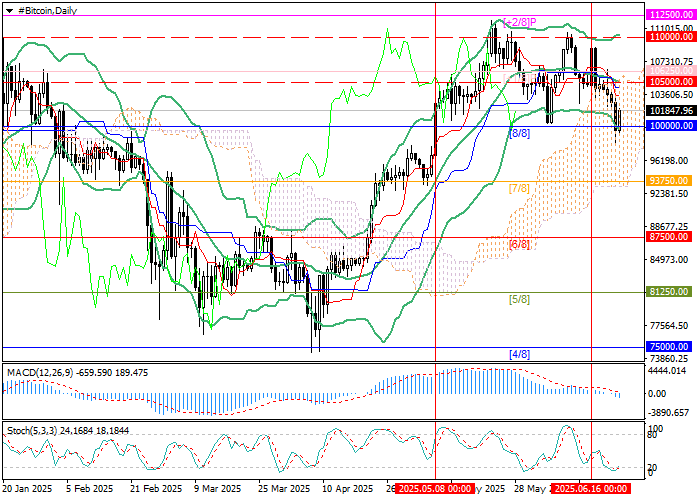Click the [8/8] Murrey level label
This screenshot has width=700, height=500.
coord(520,133)
